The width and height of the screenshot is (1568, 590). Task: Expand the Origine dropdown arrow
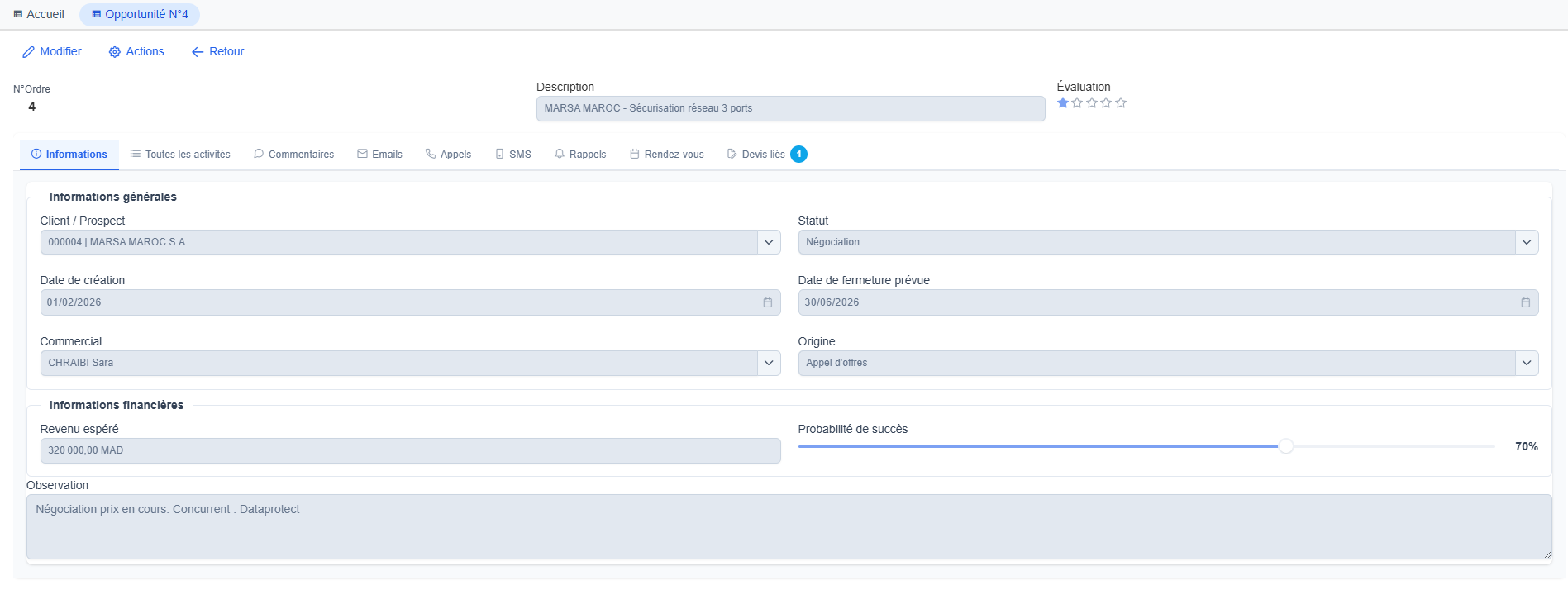point(1527,363)
